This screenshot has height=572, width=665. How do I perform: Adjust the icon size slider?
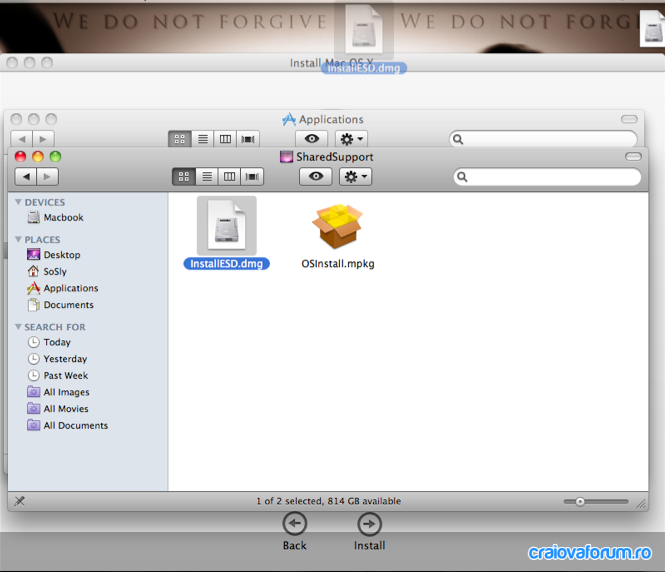pos(580,502)
